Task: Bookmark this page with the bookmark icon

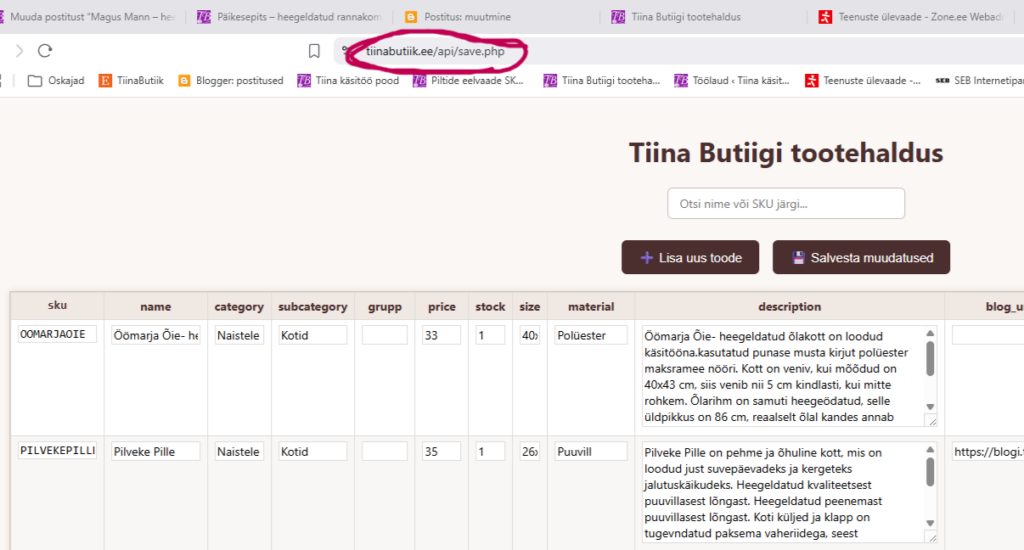Action: click(314, 51)
